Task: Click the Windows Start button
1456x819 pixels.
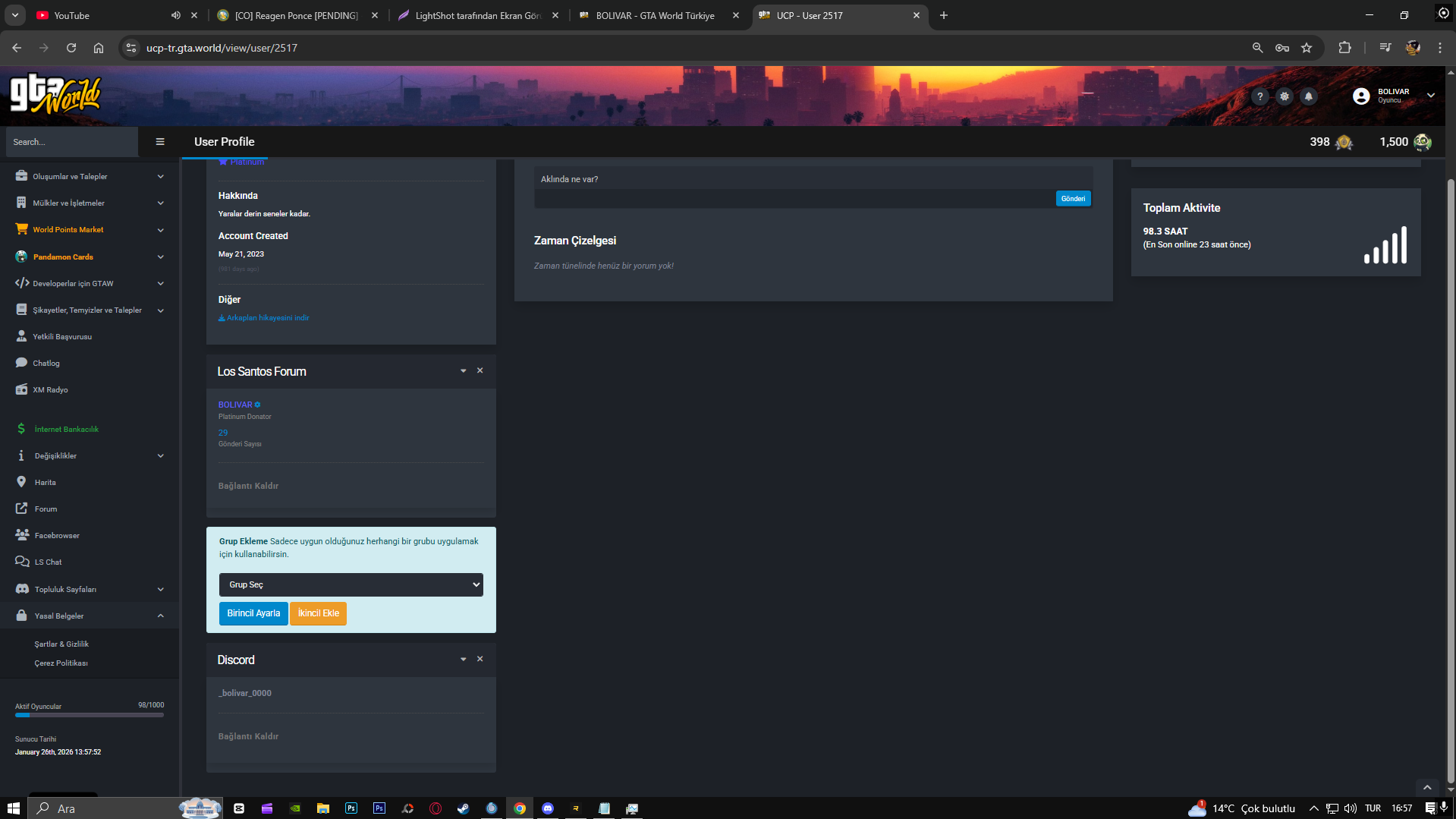Action: [x=13, y=808]
